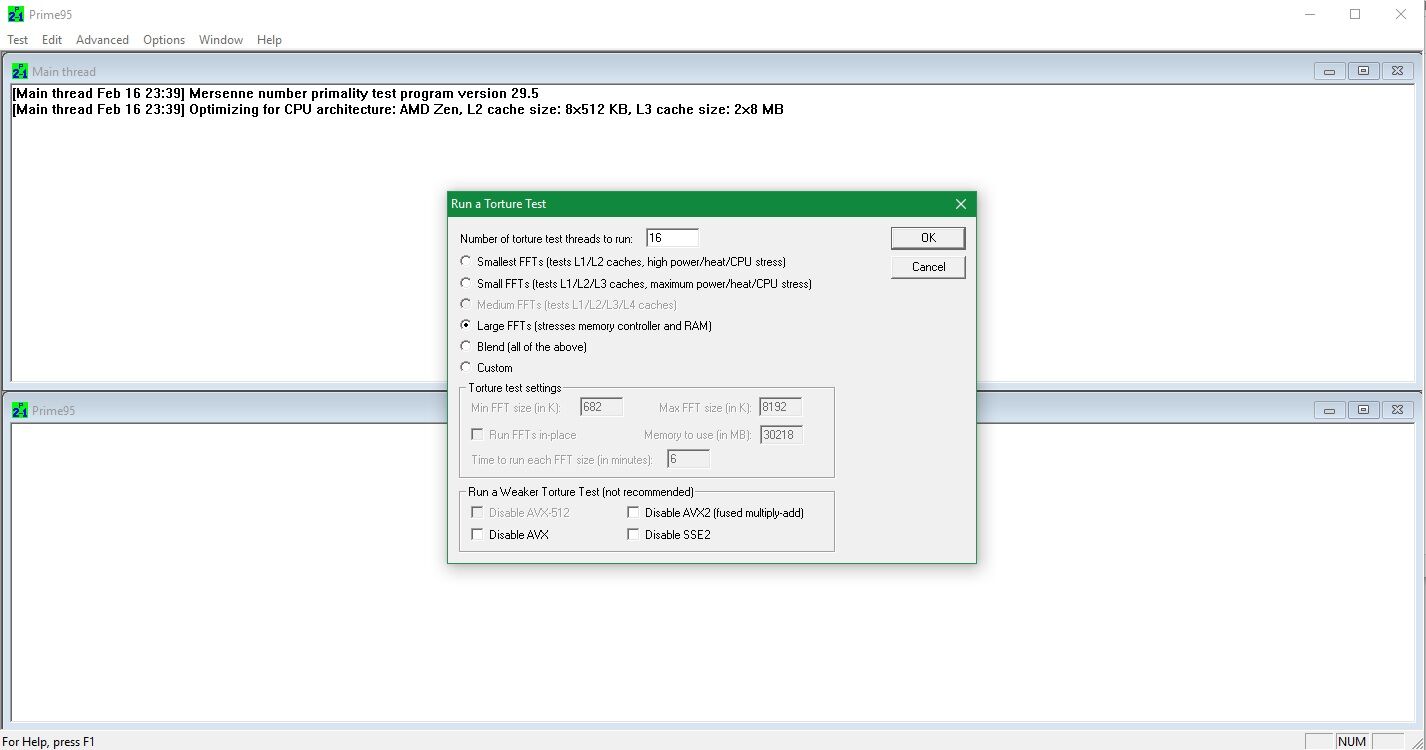Image resolution: width=1426 pixels, height=750 pixels.
Task: Minimize the lower Prime95 child window
Action: (1329, 410)
